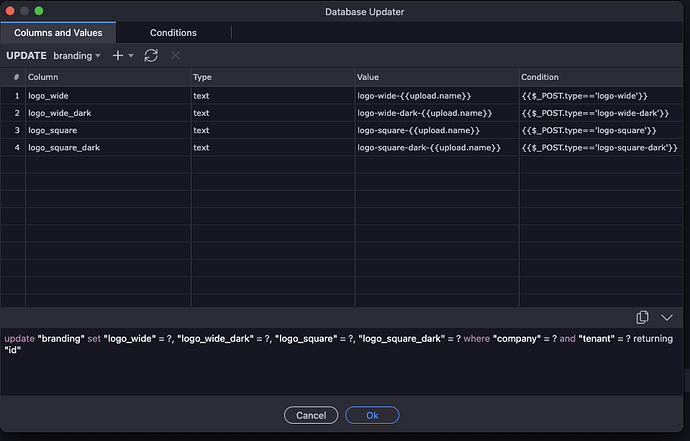Click the Value column header
This screenshot has width=690, height=441.
click(x=437, y=77)
